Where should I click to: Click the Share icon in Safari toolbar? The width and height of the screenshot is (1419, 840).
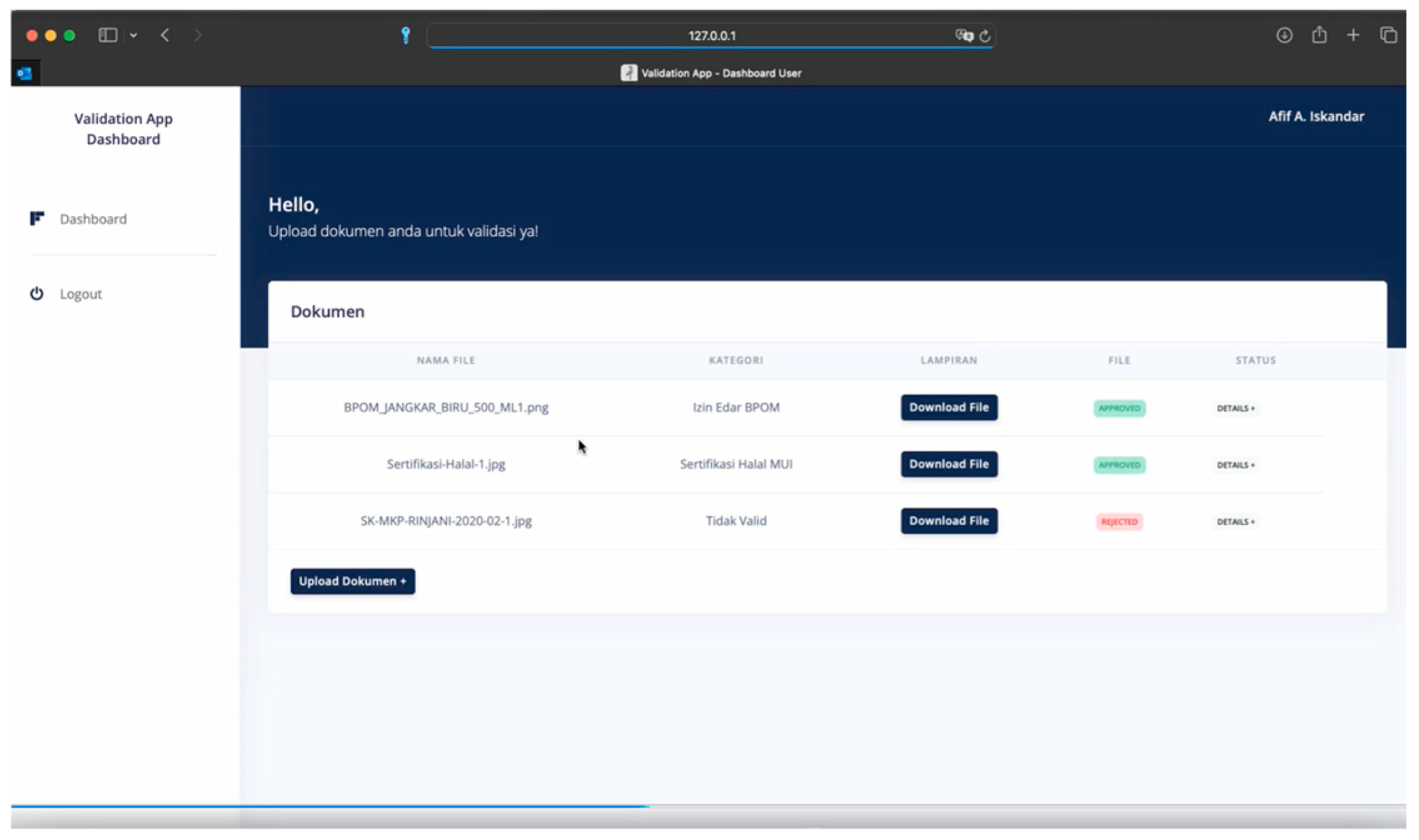(1319, 35)
